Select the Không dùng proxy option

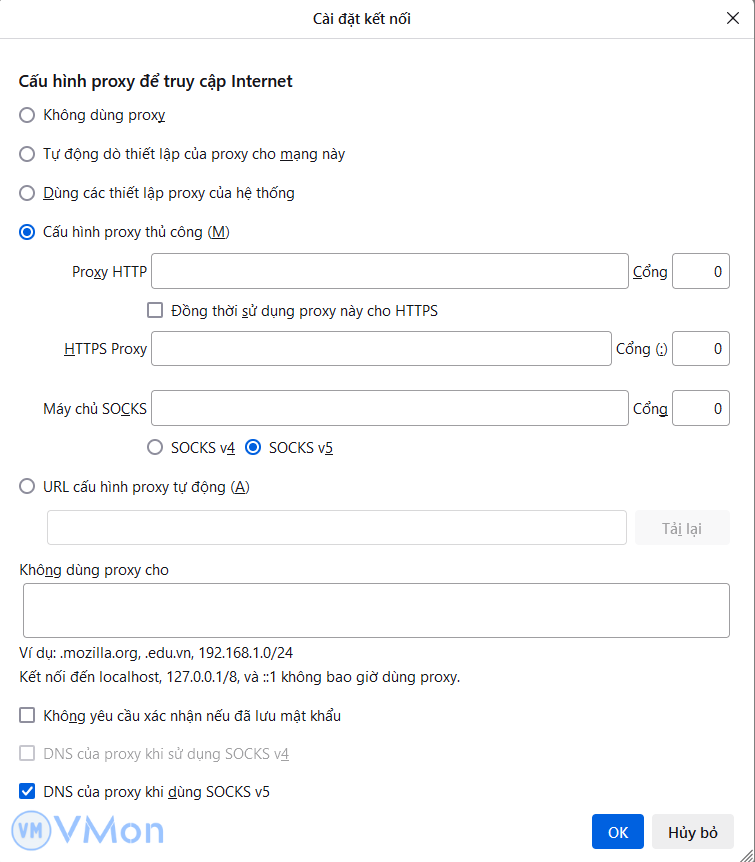27,115
